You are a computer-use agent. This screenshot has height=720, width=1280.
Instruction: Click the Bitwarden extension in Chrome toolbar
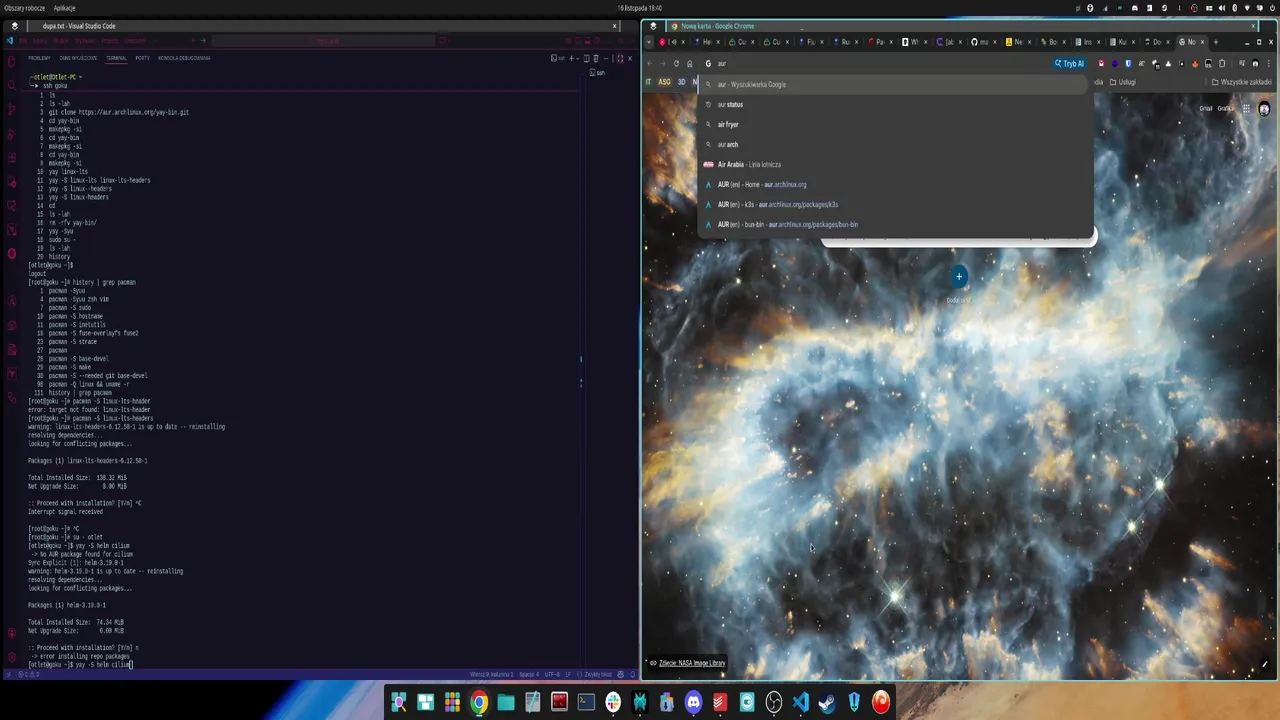(1127, 63)
